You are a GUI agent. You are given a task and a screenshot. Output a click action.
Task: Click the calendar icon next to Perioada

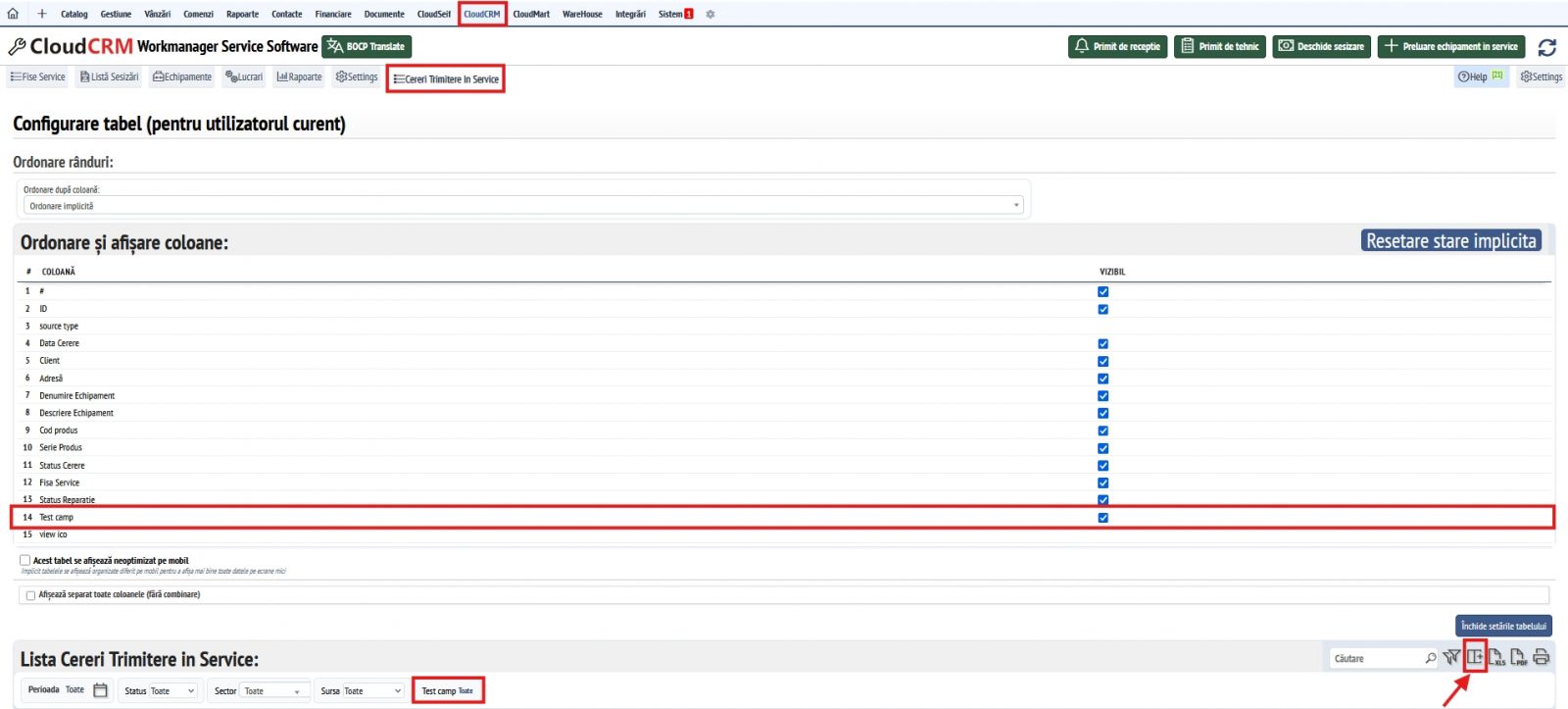[100, 690]
